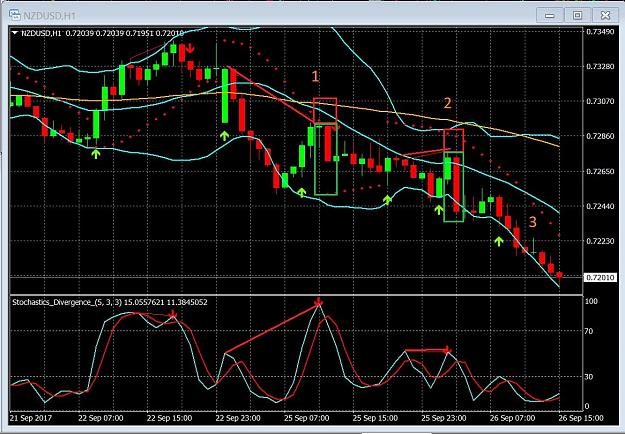Click the 0.73070 price scale value
The image size is (625, 434).
600,101
